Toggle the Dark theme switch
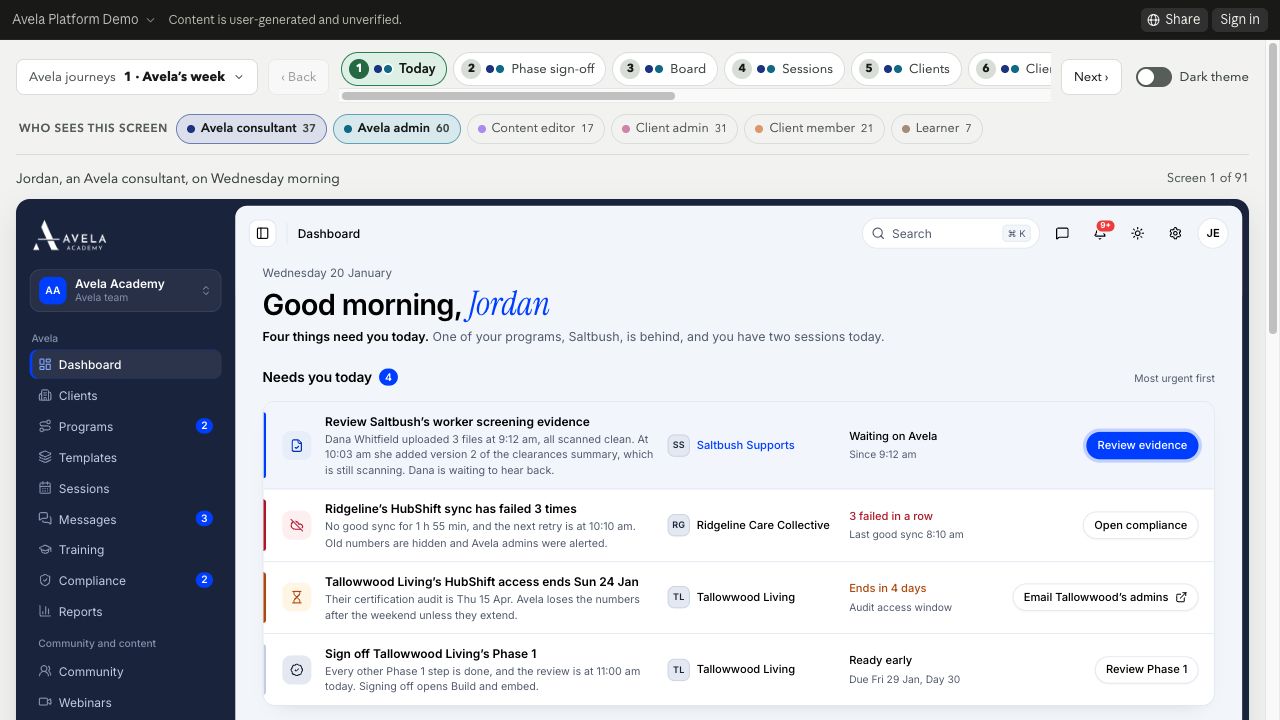1280x720 pixels. click(x=1153, y=77)
